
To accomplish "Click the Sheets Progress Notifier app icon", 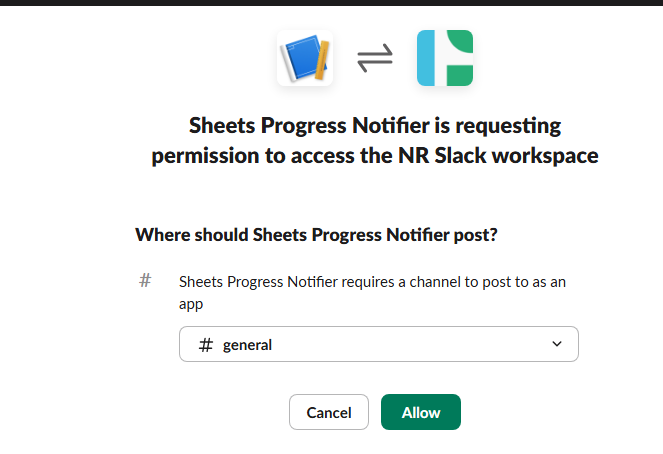I will pos(305,58).
